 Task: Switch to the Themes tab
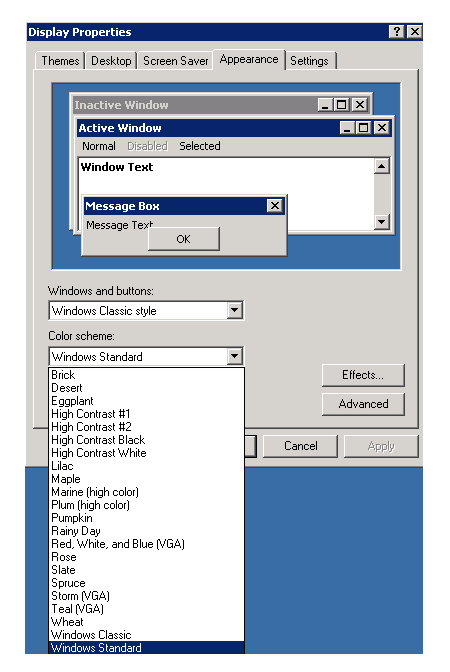(x=60, y=61)
